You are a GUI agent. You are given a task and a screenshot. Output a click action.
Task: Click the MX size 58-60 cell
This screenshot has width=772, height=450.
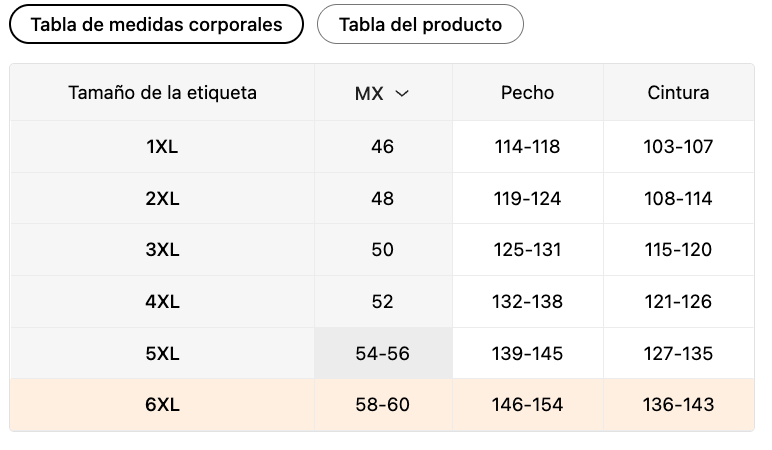[382, 405]
